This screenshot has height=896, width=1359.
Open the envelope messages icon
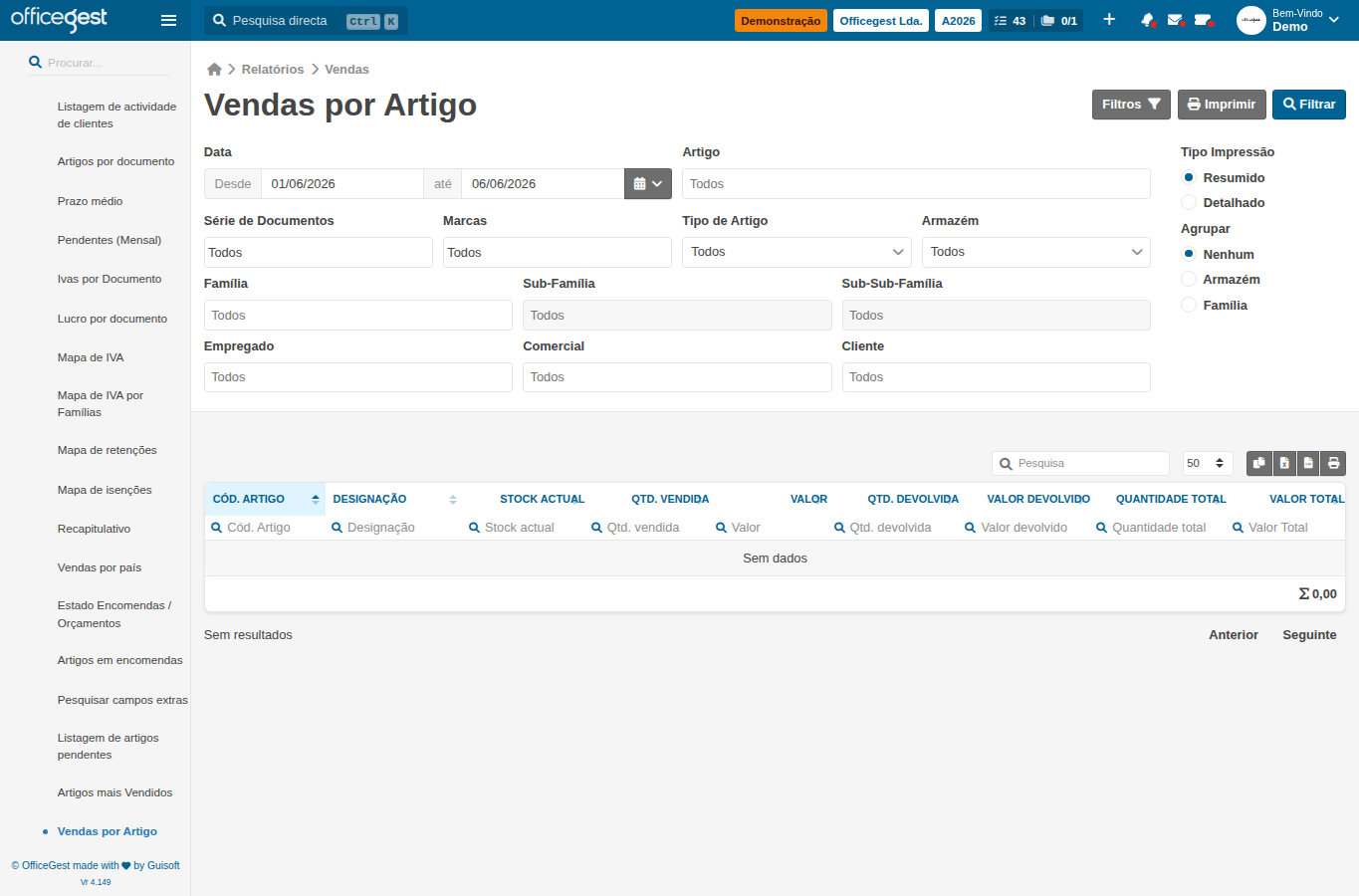coord(1176,20)
